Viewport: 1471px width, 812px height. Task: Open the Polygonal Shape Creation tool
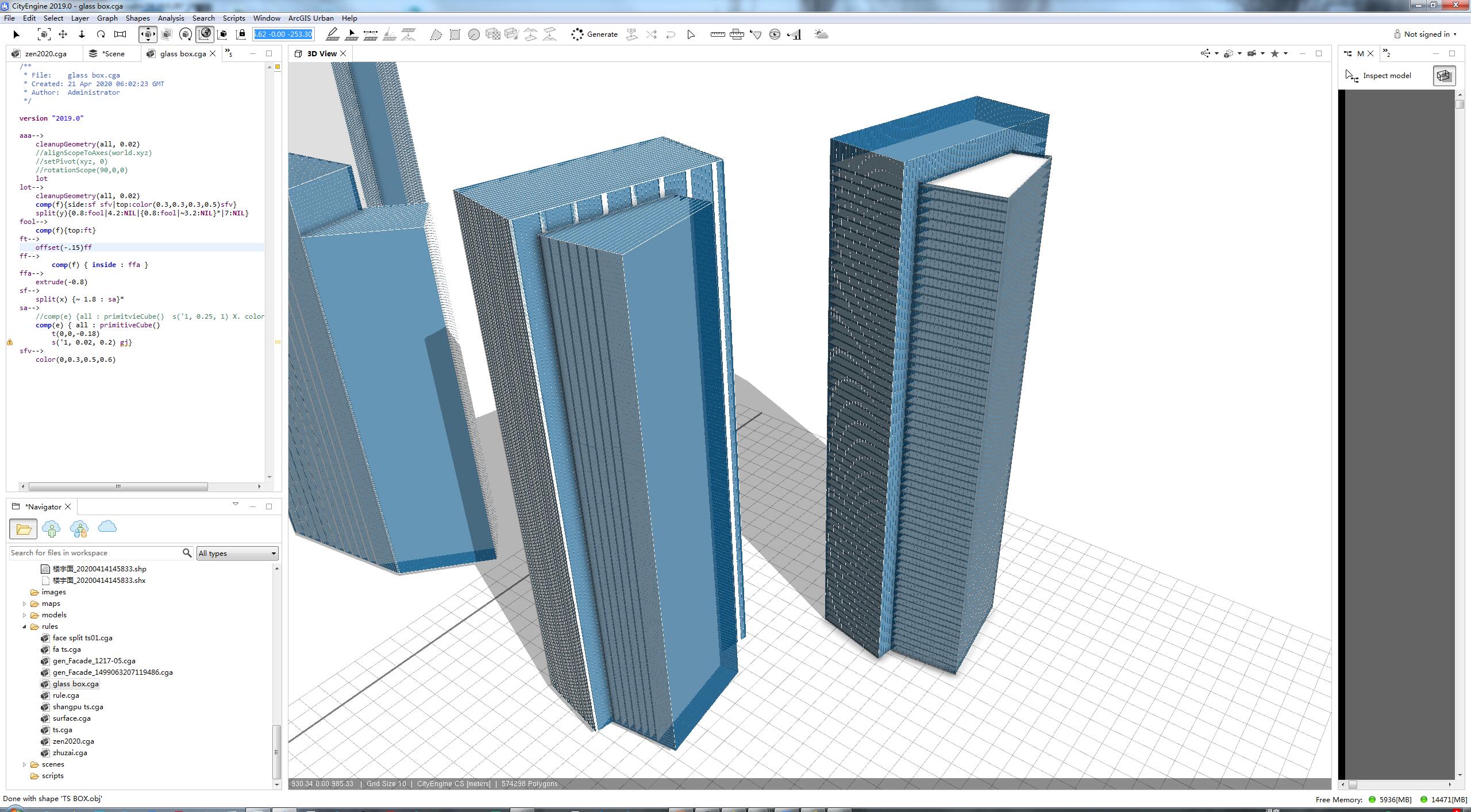(x=436, y=34)
